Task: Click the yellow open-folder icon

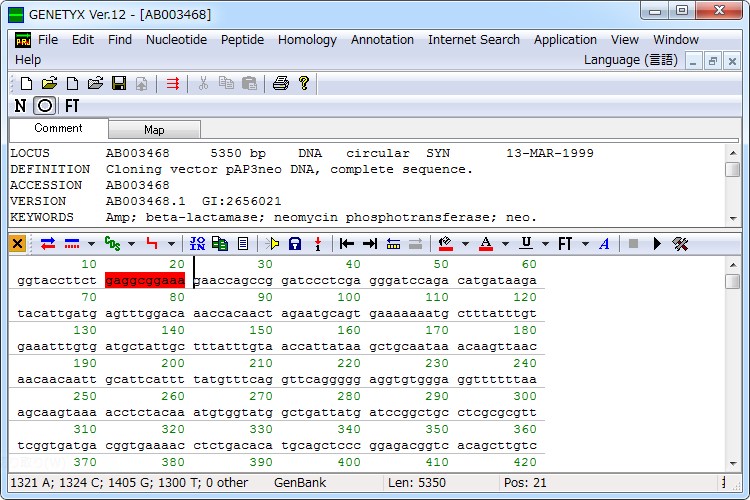Action: (x=49, y=84)
